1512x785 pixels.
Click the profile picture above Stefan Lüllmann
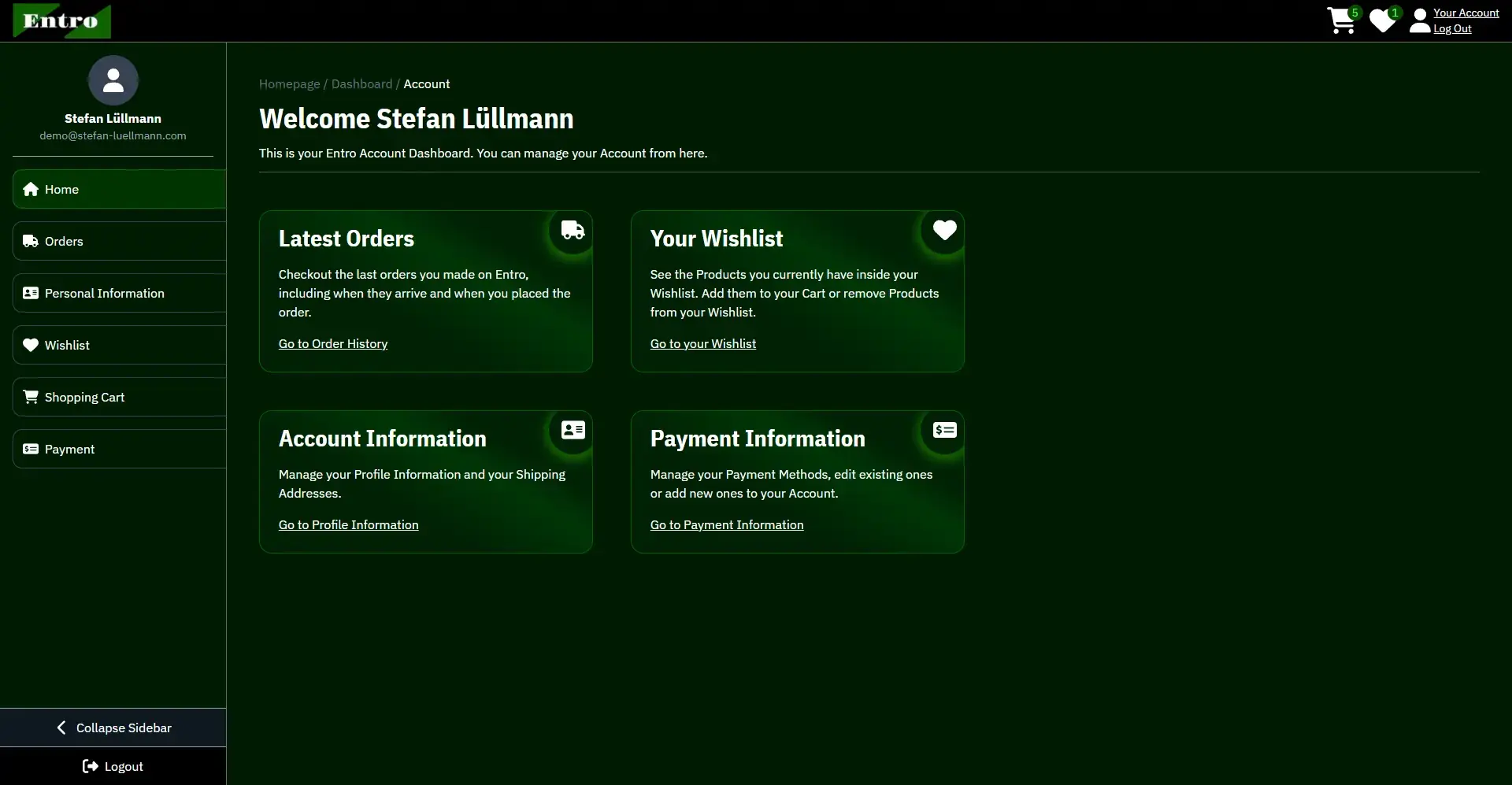pos(113,80)
